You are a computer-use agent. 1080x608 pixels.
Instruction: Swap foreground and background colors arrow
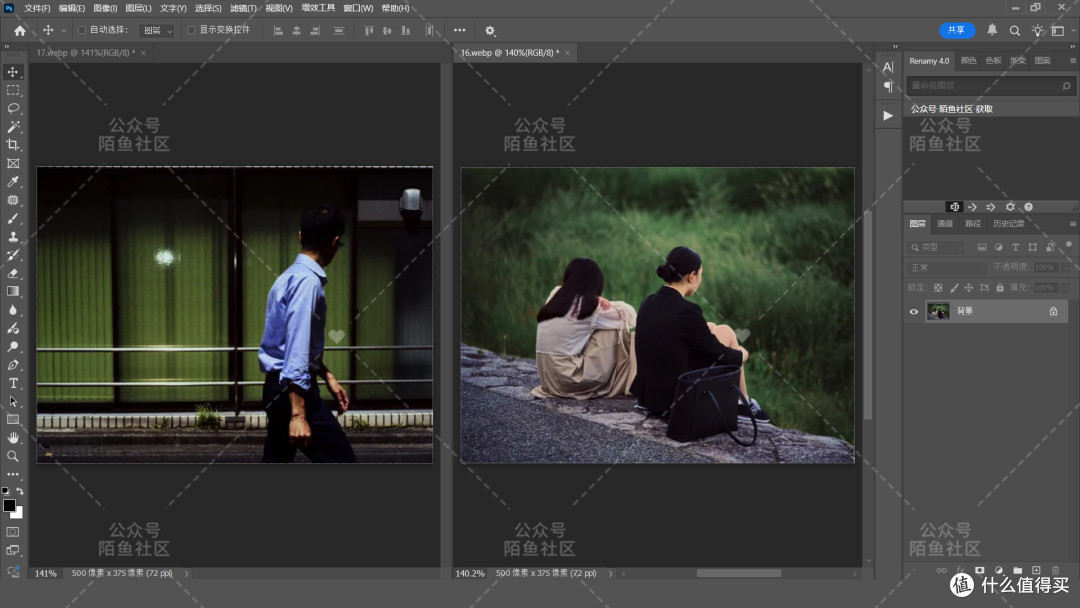(20, 491)
